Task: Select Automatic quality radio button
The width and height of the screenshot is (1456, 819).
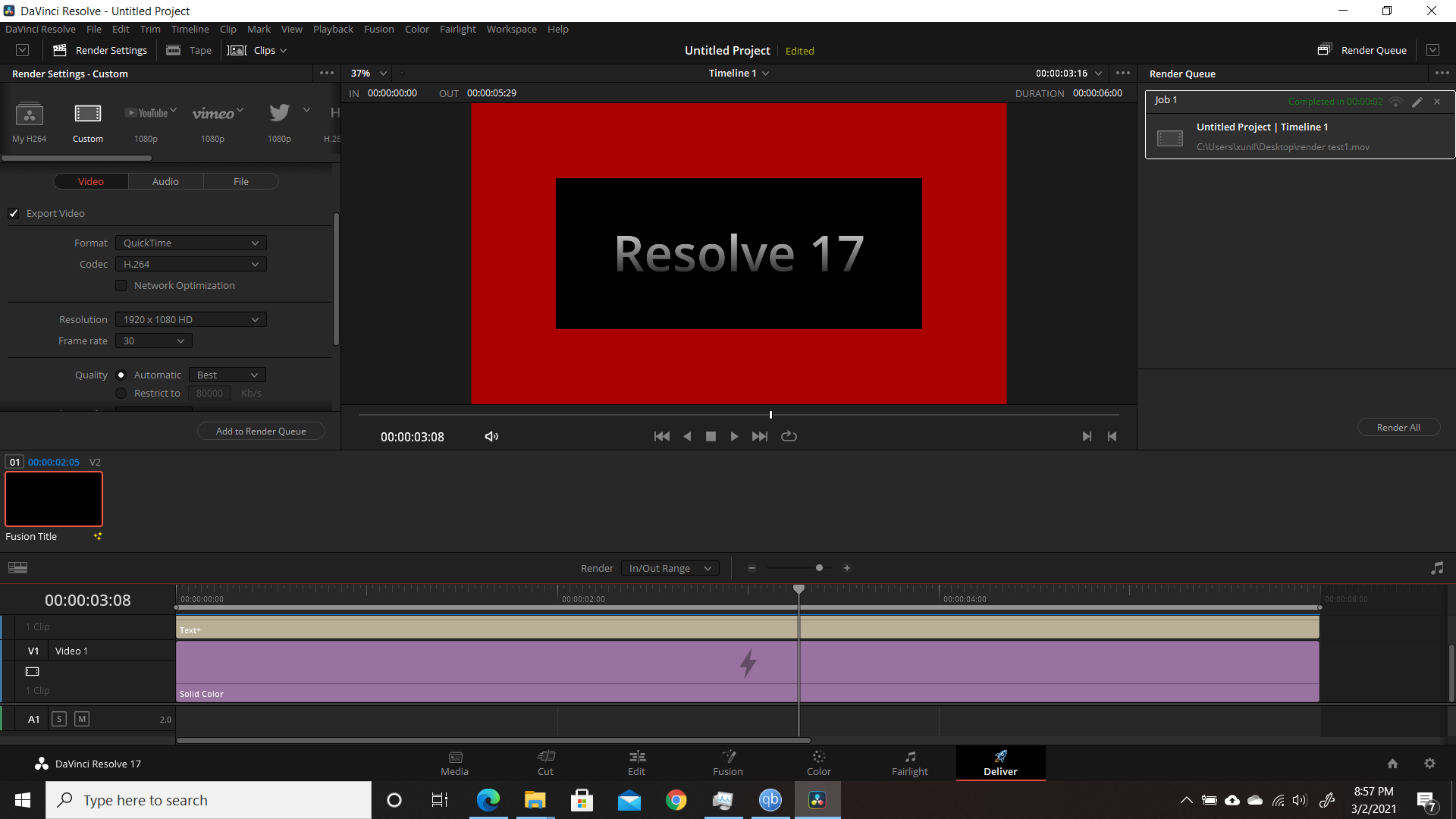Action: pyautogui.click(x=121, y=375)
